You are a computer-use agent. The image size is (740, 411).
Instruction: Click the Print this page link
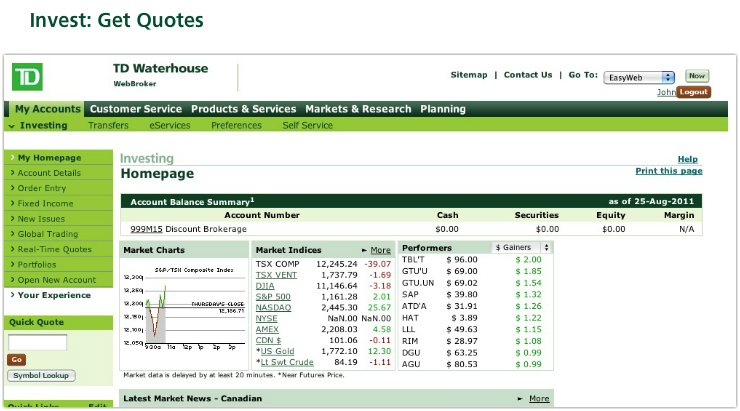point(668,171)
